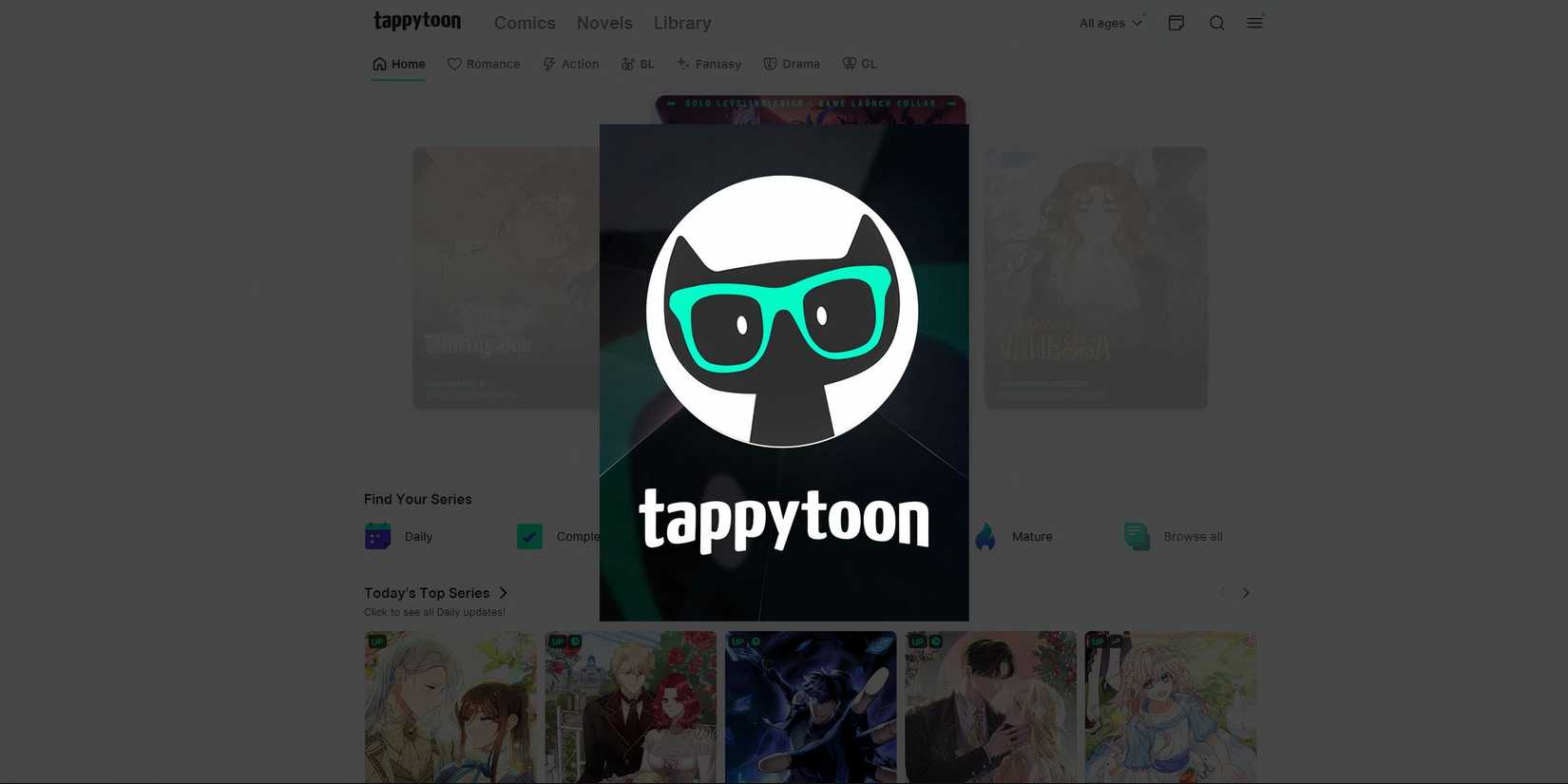Viewport: 1568px width, 784px height.
Task: Open second Top Series cover with red-haired woman
Action: click(631, 708)
